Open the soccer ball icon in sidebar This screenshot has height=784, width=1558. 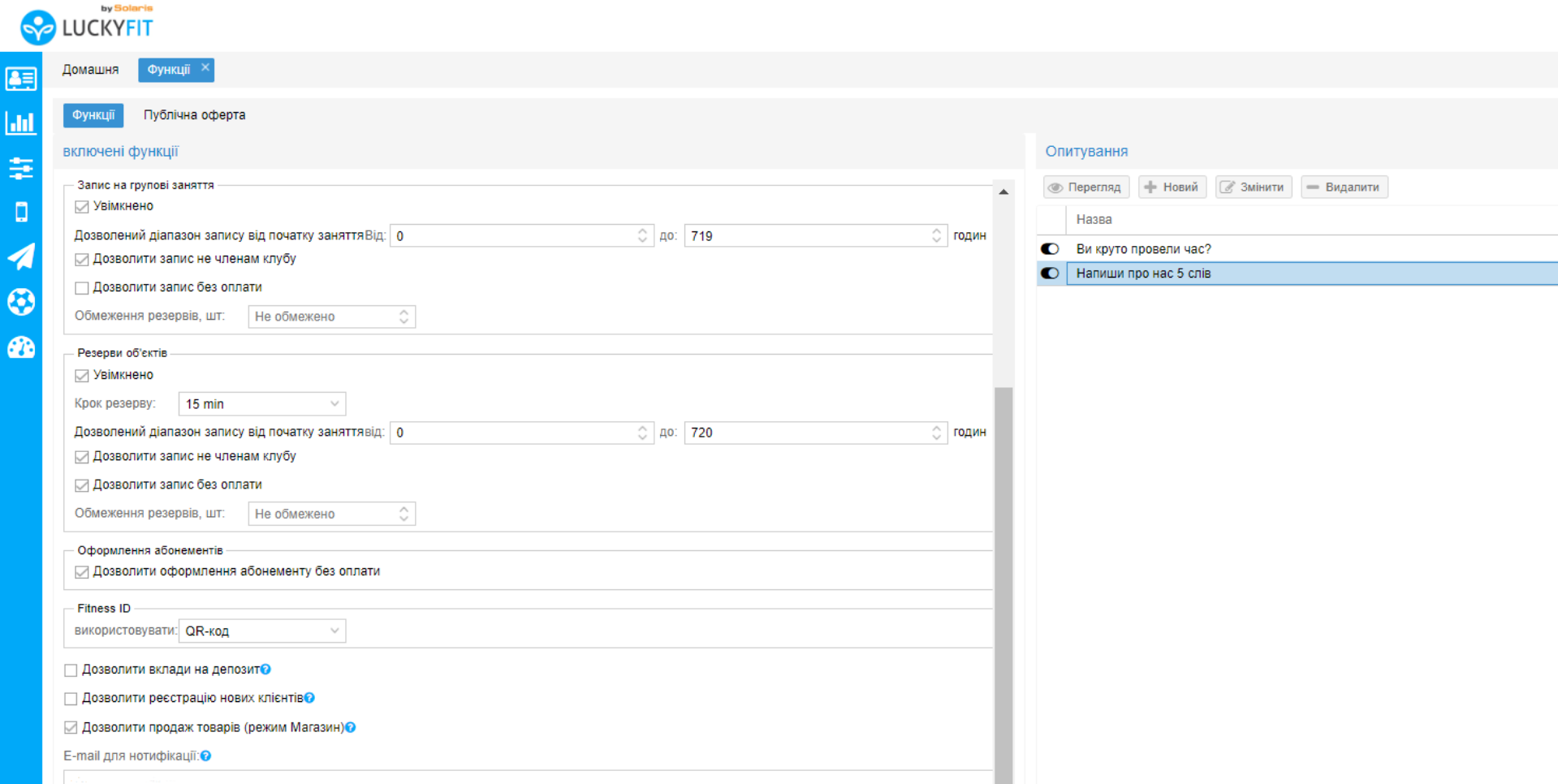tap(21, 302)
